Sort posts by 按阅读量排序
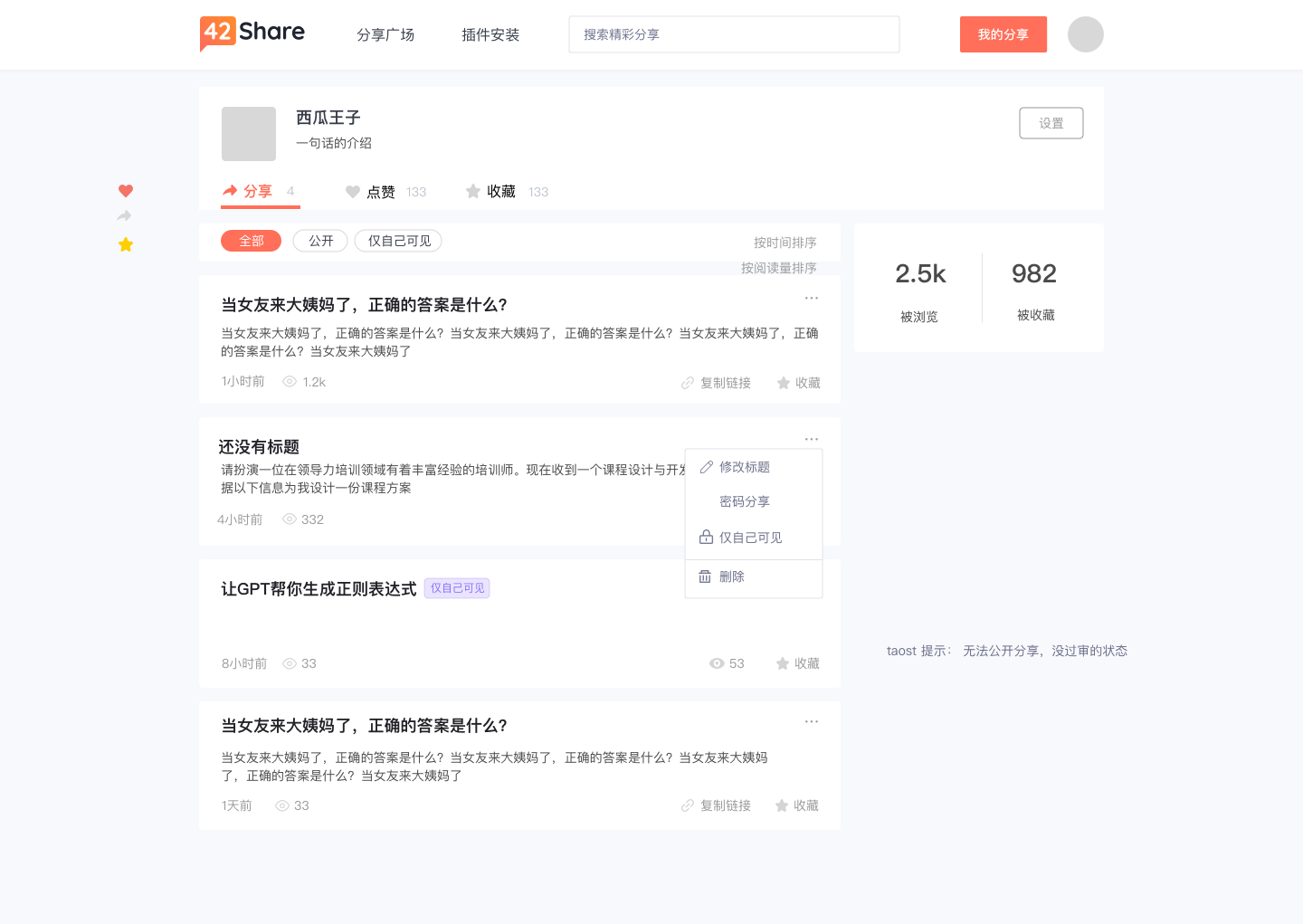Image resolution: width=1303 pixels, height=924 pixels. [x=779, y=268]
